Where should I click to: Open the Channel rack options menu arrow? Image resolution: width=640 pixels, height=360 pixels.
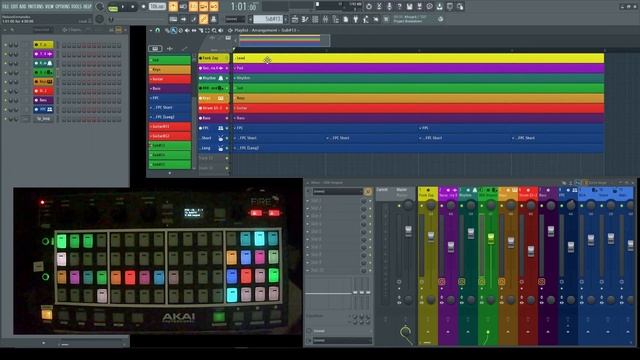click(x=5, y=30)
